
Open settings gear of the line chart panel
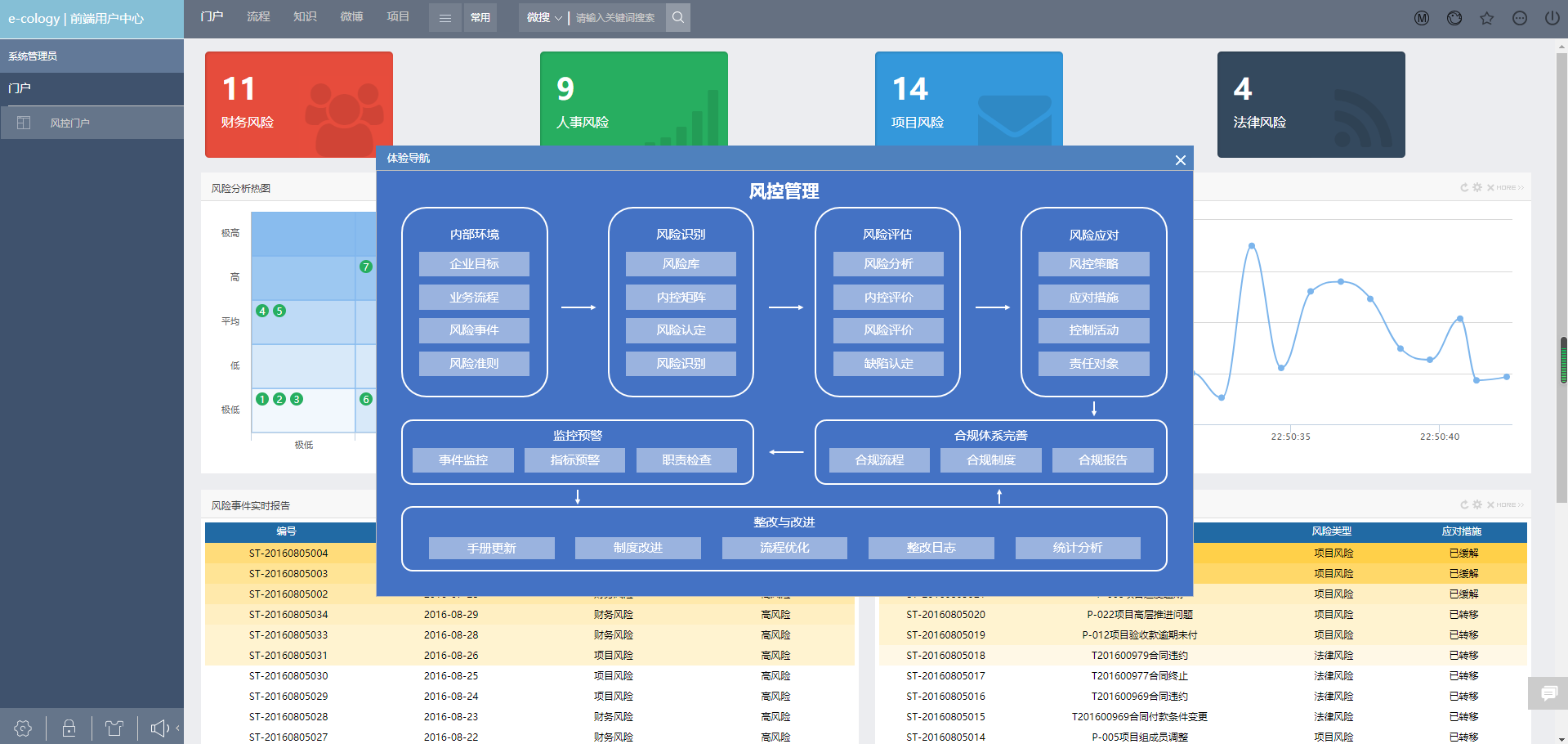pyautogui.click(x=1477, y=187)
